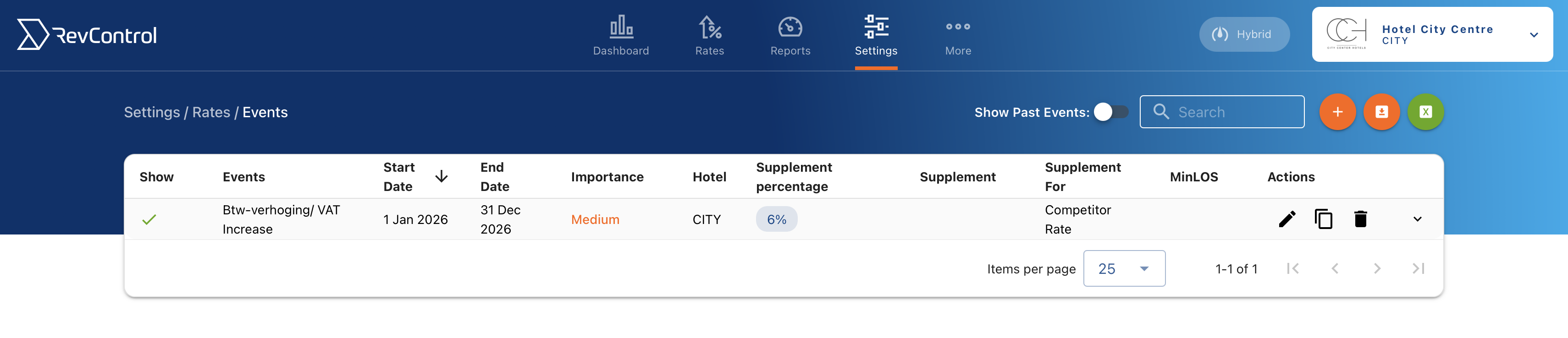Click the orange download events button
The height and width of the screenshot is (338, 1568).
tap(1381, 112)
